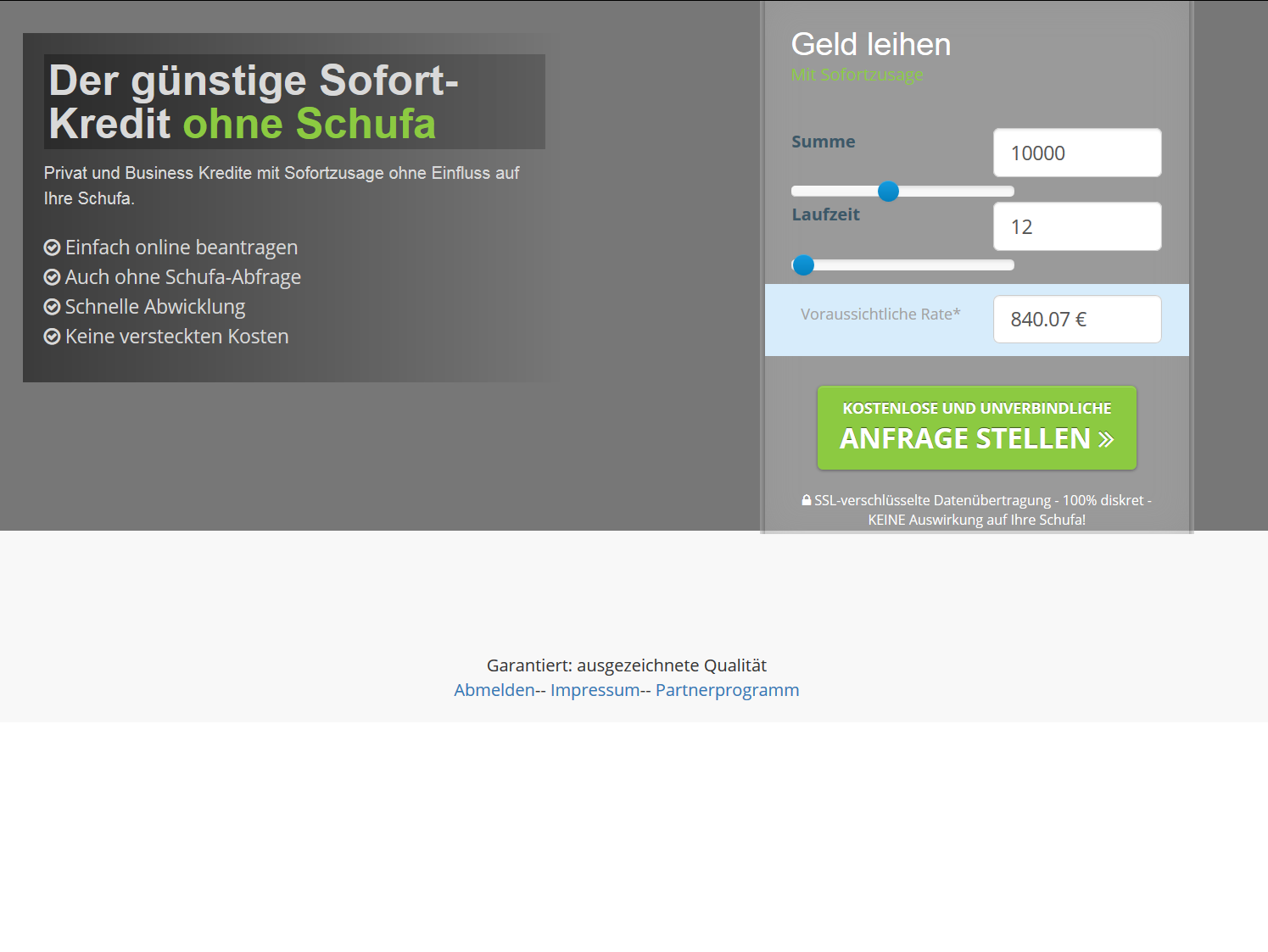Click the 'Mit Sofortzusage' subtitle
This screenshot has width=1268, height=952.
tap(857, 75)
